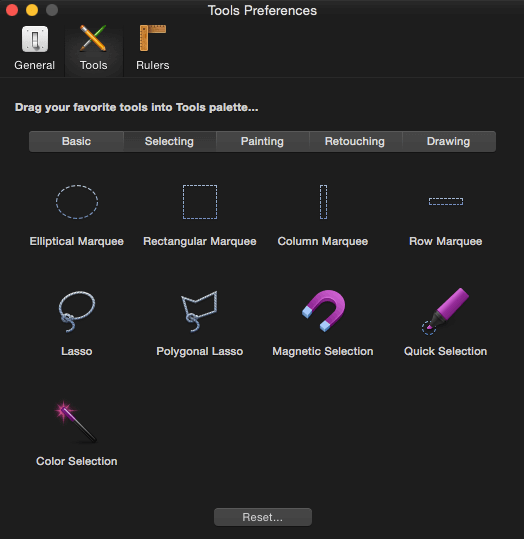This screenshot has width=524, height=539.
Task: Click the Row Marquee tool icon
Action: (x=446, y=201)
